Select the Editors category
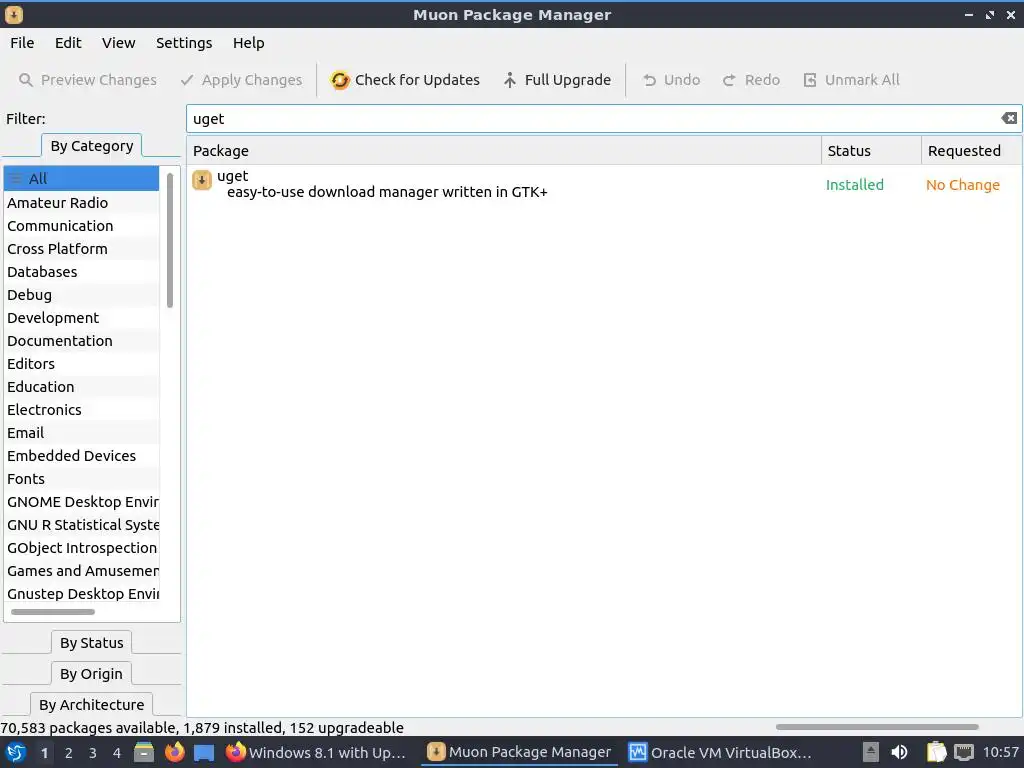Image resolution: width=1024 pixels, height=768 pixels. point(82,364)
